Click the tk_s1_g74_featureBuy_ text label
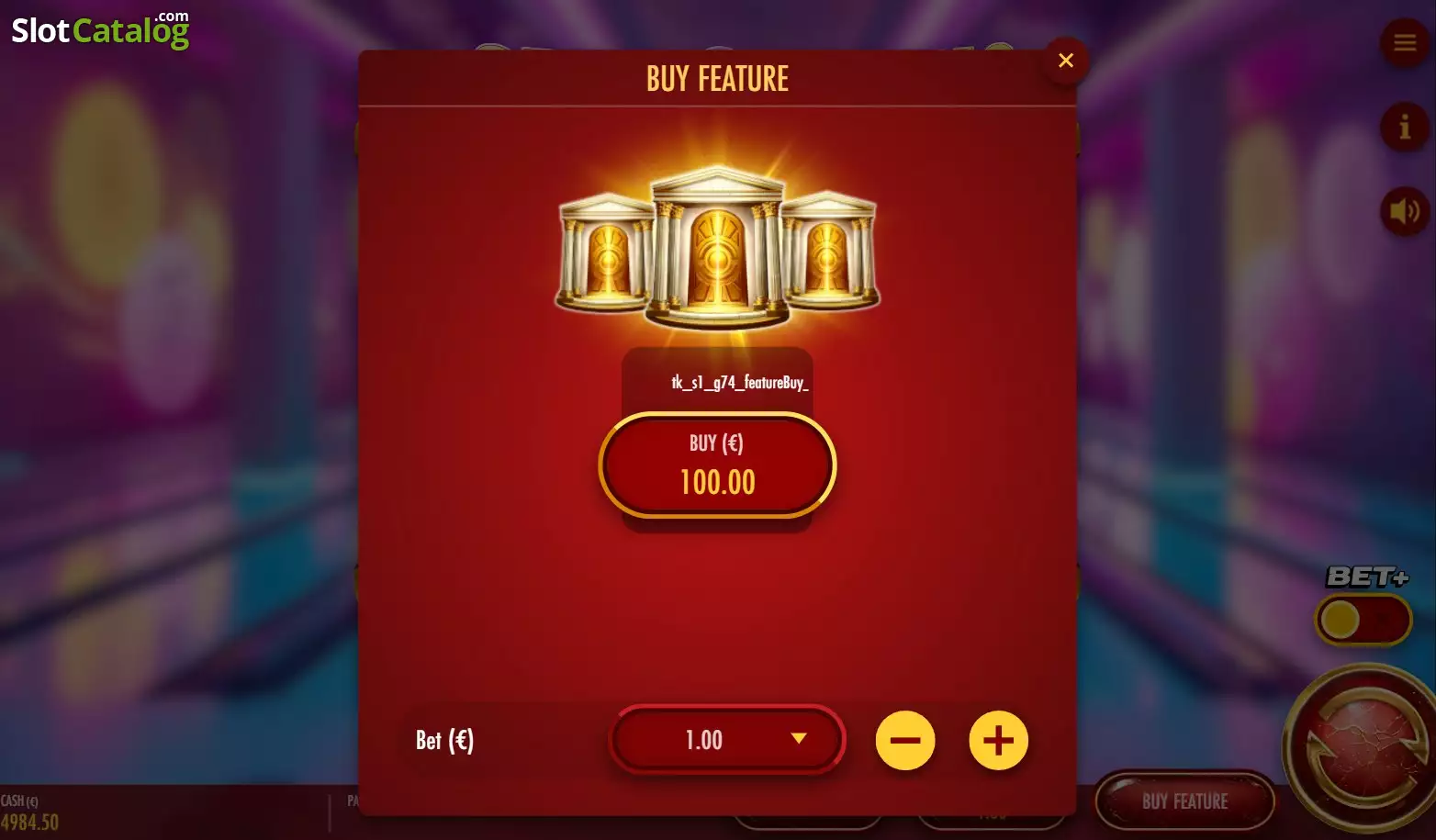This screenshot has height=840, width=1436. pyautogui.click(x=739, y=382)
